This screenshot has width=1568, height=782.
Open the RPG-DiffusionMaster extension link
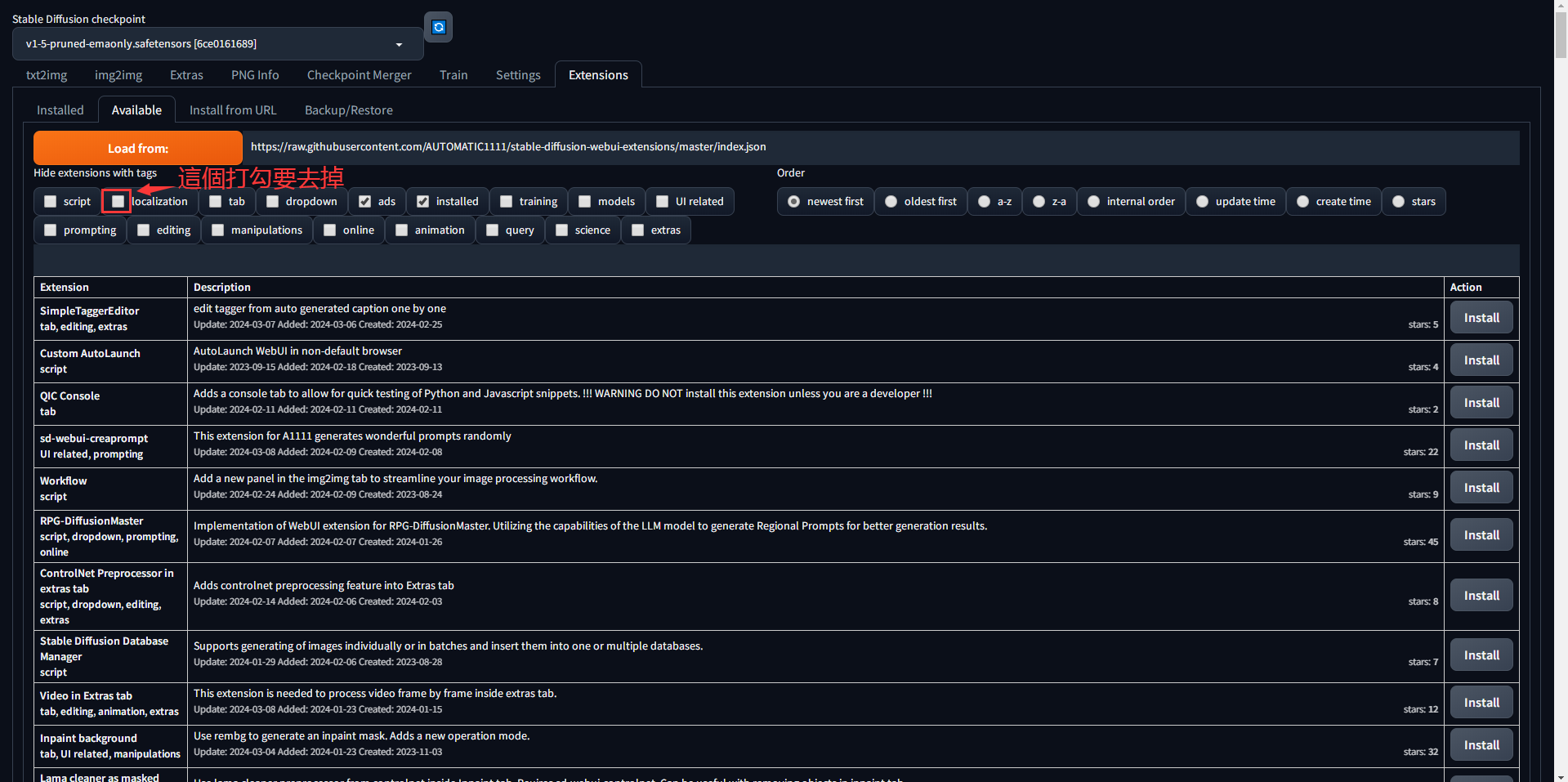tap(92, 521)
